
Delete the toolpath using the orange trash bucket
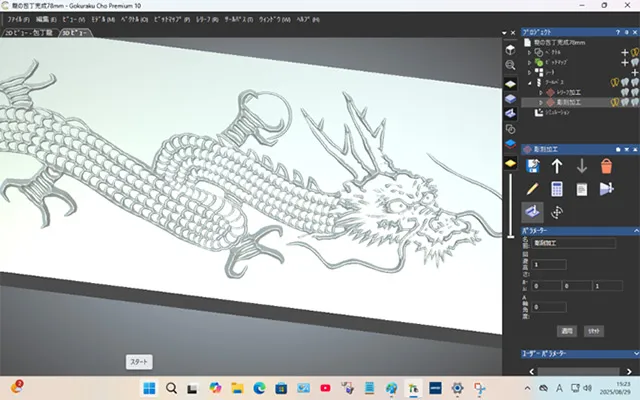click(606, 165)
